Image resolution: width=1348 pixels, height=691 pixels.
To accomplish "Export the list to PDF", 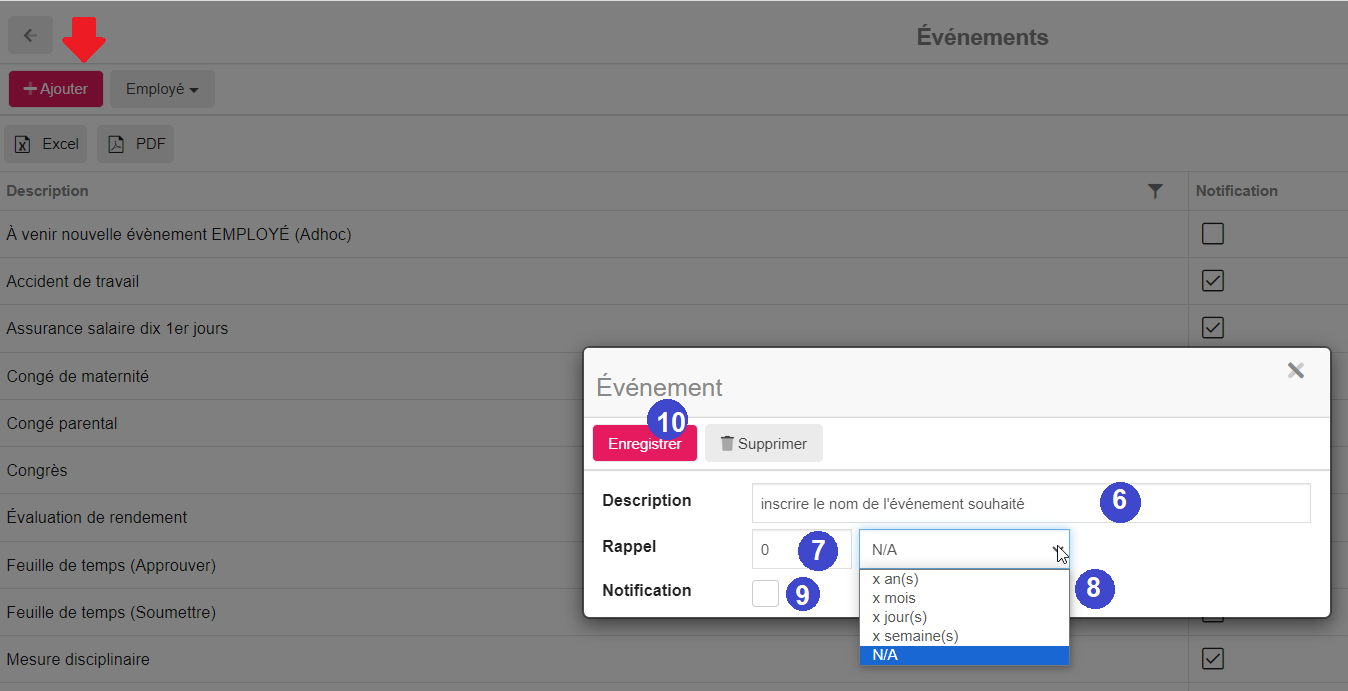I will [136, 144].
